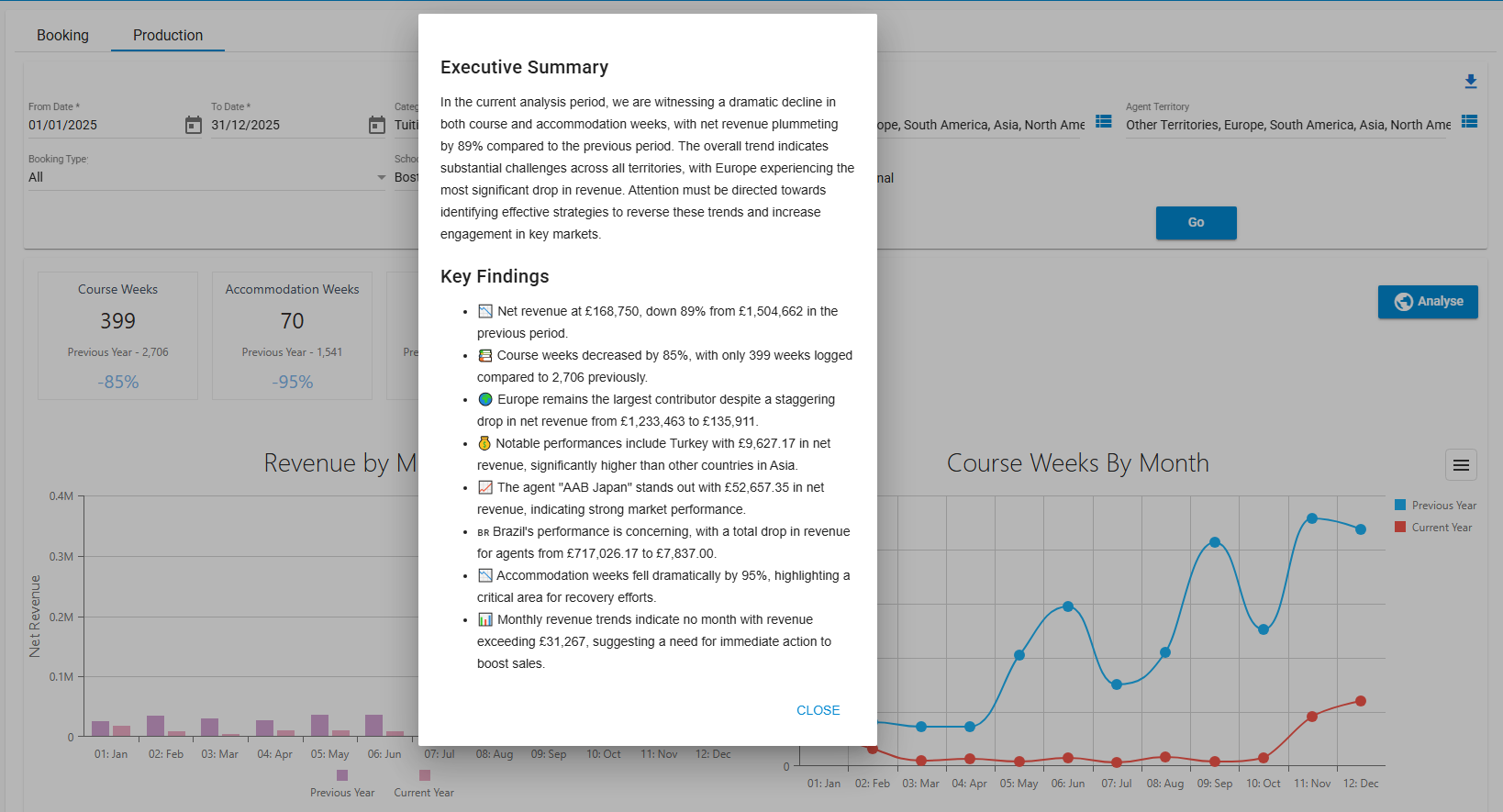Close the Executive Summary dialog
Viewport: 1503px width, 812px height.
[x=818, y=710]
